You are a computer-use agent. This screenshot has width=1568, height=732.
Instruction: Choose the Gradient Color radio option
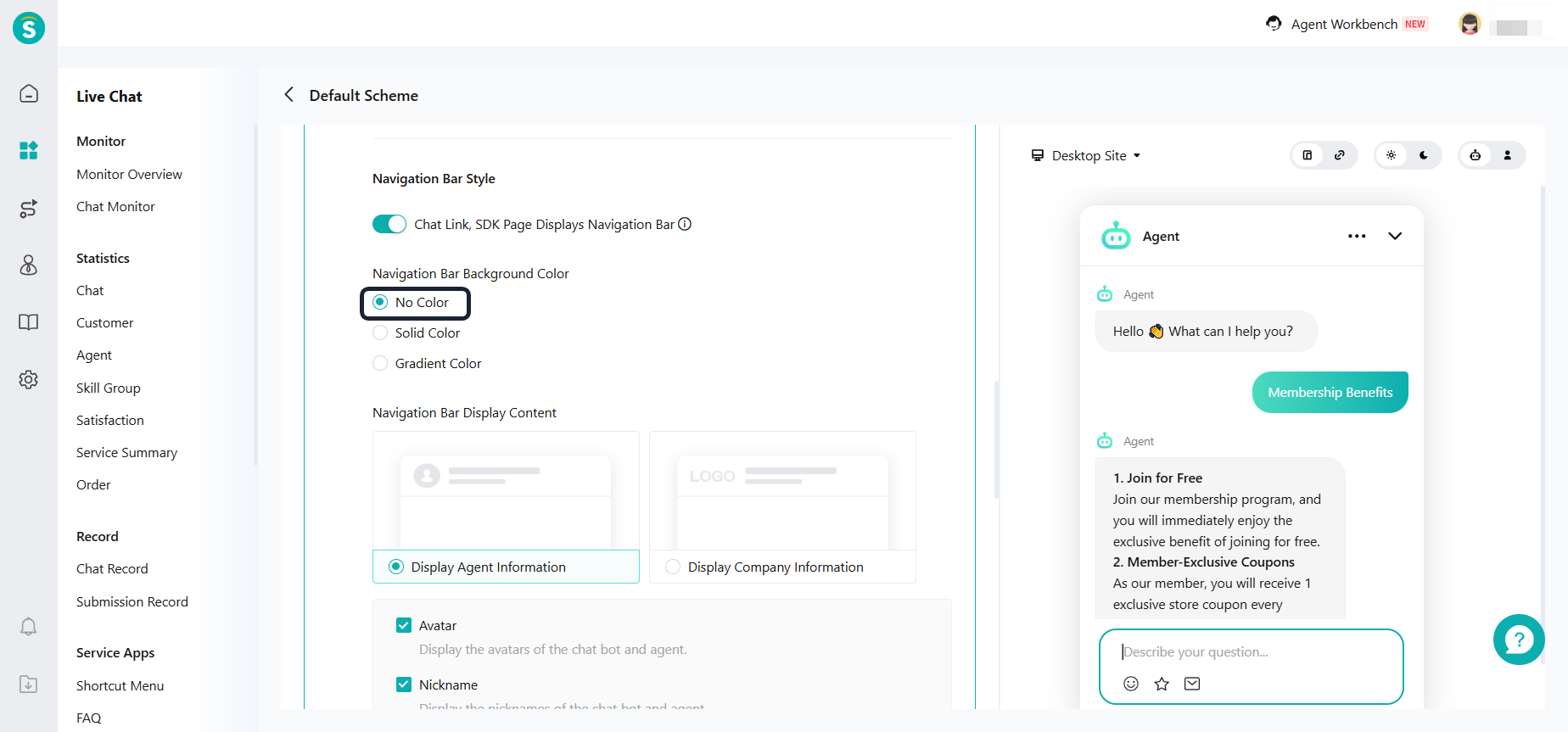pyautogui.click(x=380, y=363)
